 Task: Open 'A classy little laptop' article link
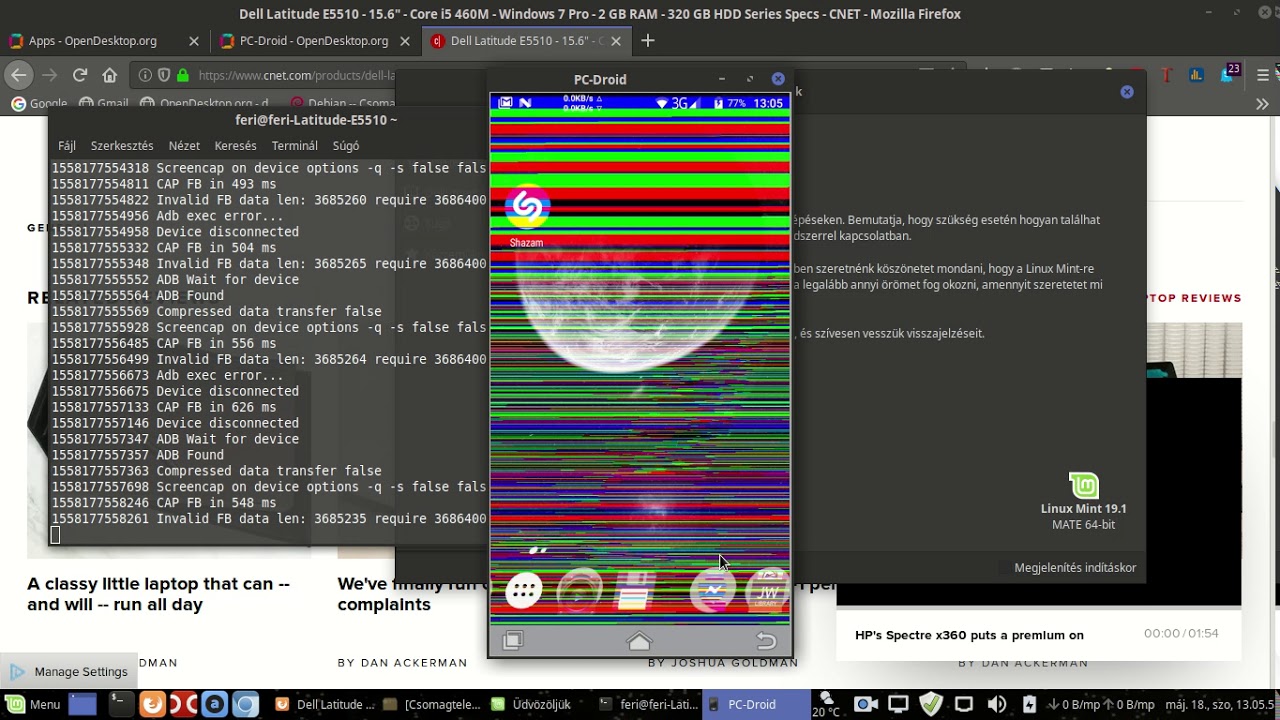[158, 594]
